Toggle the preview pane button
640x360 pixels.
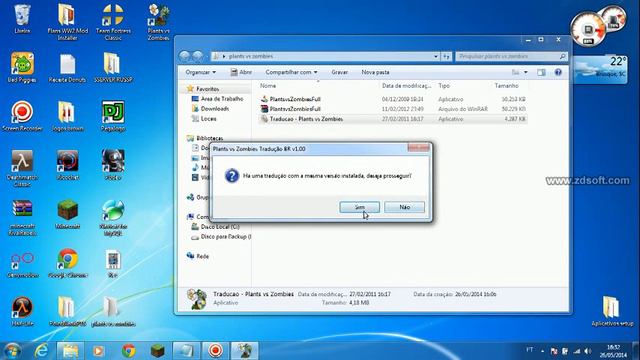coord(541,72)
